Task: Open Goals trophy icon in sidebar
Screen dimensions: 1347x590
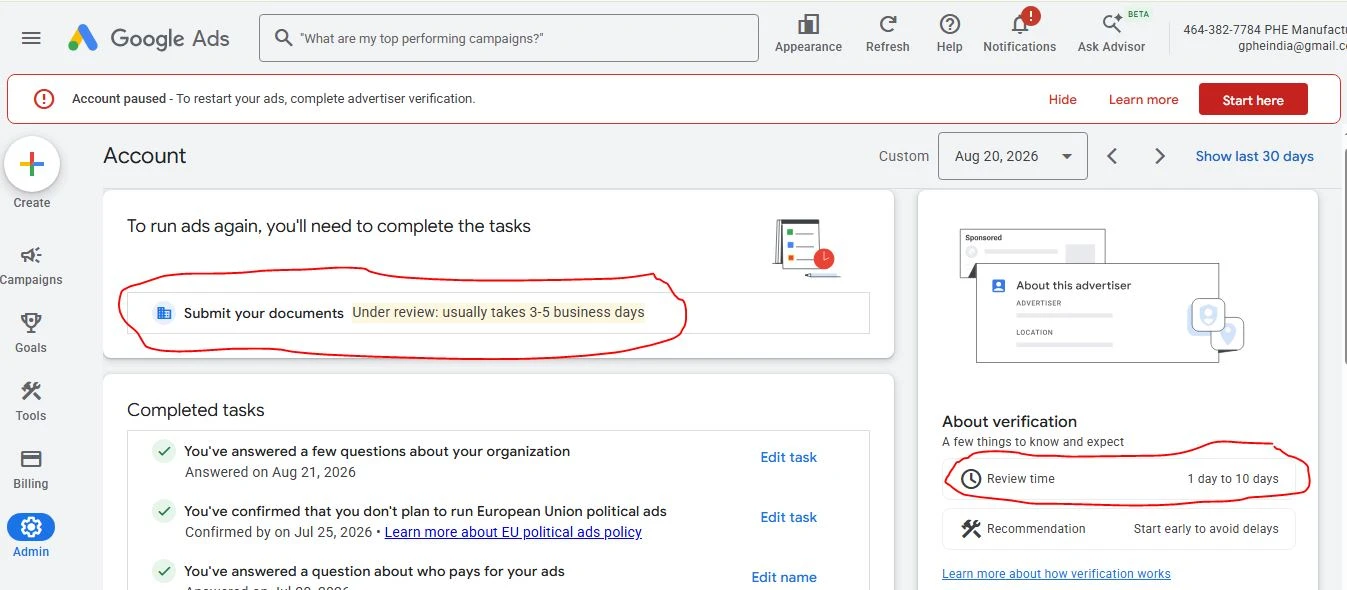Action: 31,323
